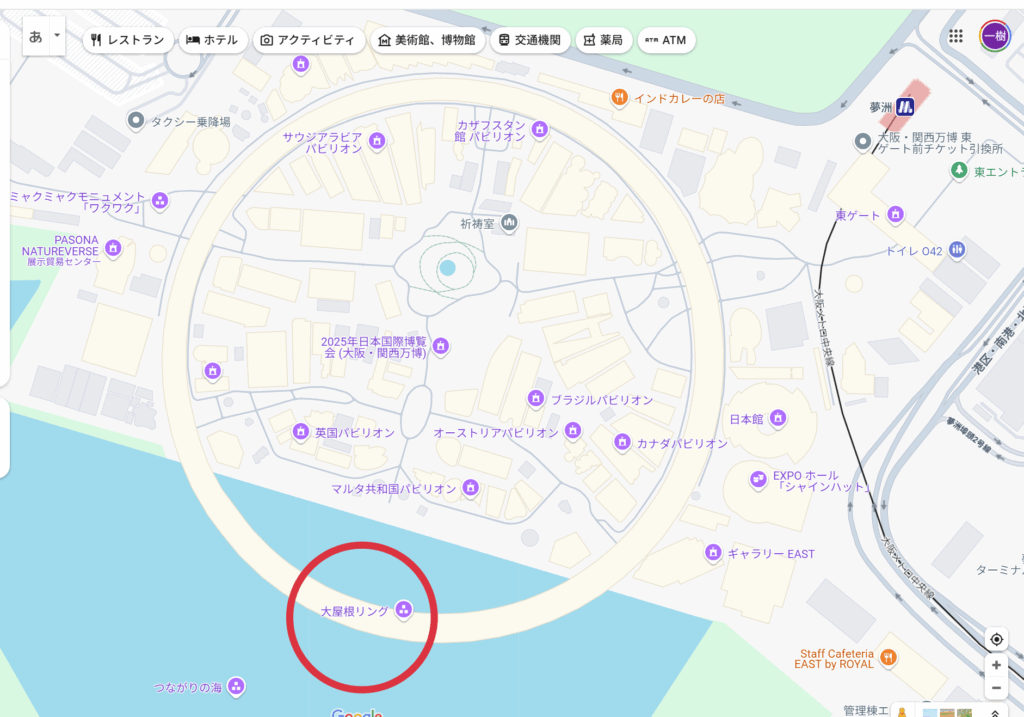Viewport: 1024px width, 717px height.
Task: Toggle the ATM filter chip
Action: pos(666,40)
